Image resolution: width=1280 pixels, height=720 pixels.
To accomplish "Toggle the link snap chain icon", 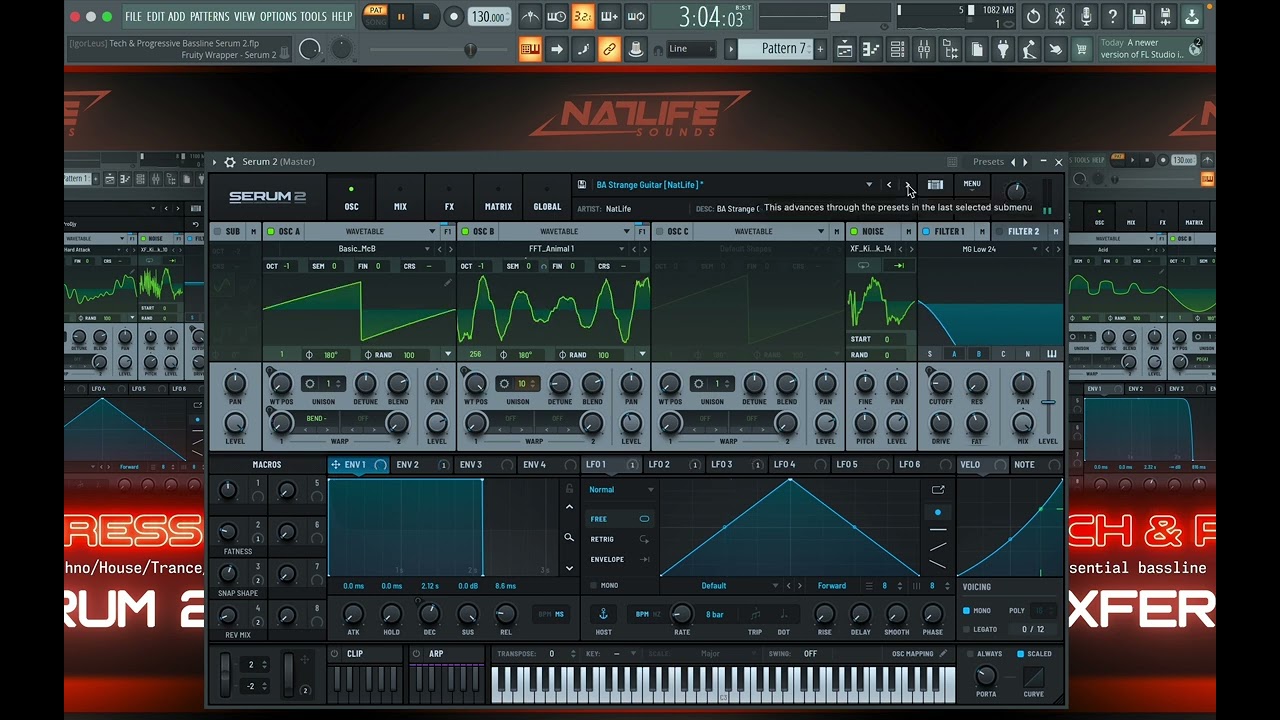I will click(609, 49).
